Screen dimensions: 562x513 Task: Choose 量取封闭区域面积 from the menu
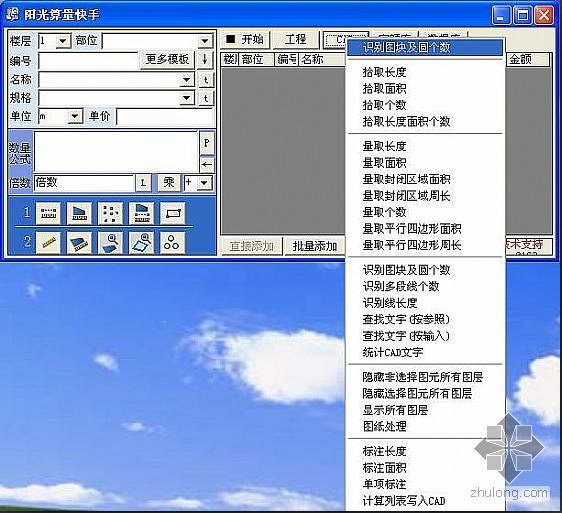pos(425,179)
